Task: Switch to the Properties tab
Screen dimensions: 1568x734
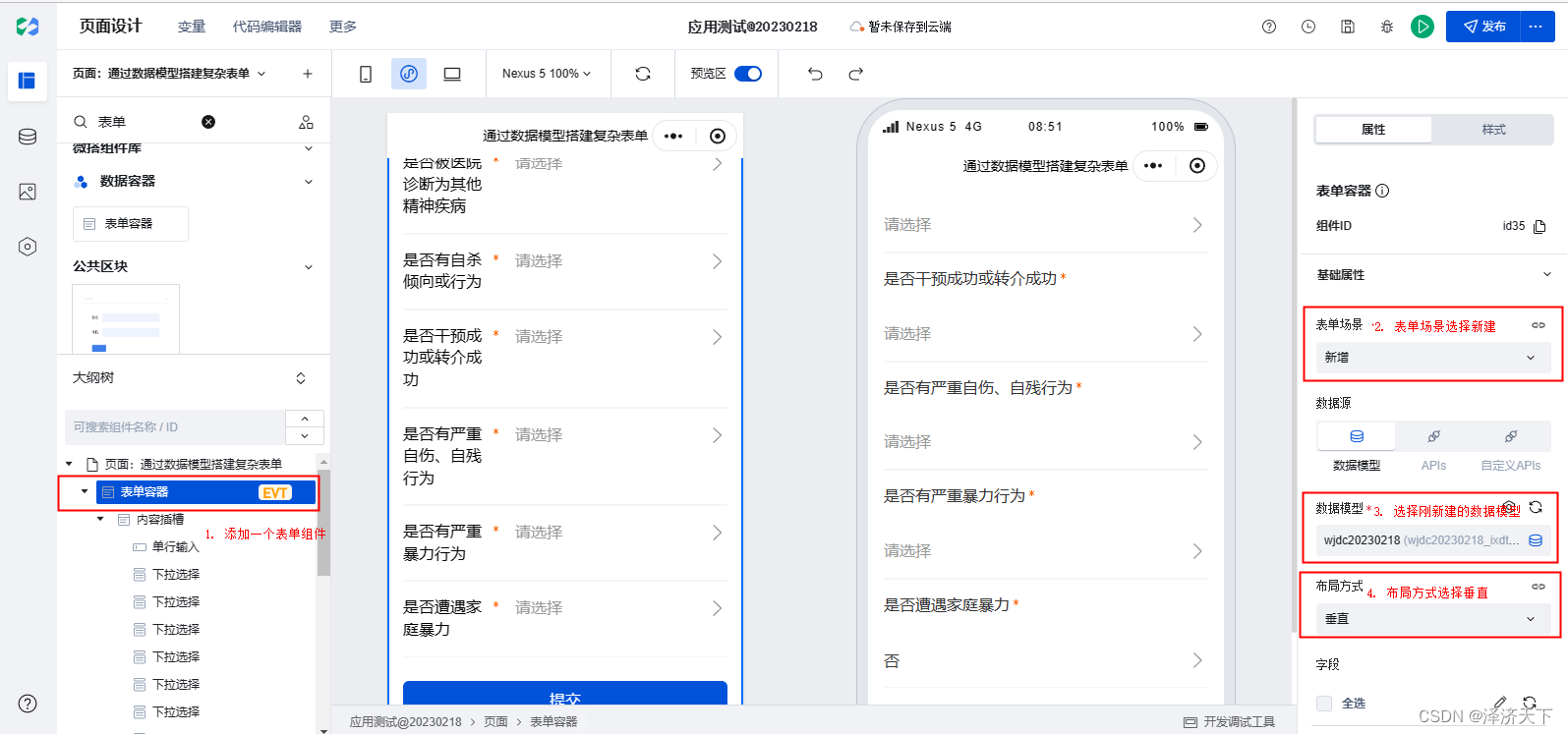Action: click(1373, 130)
